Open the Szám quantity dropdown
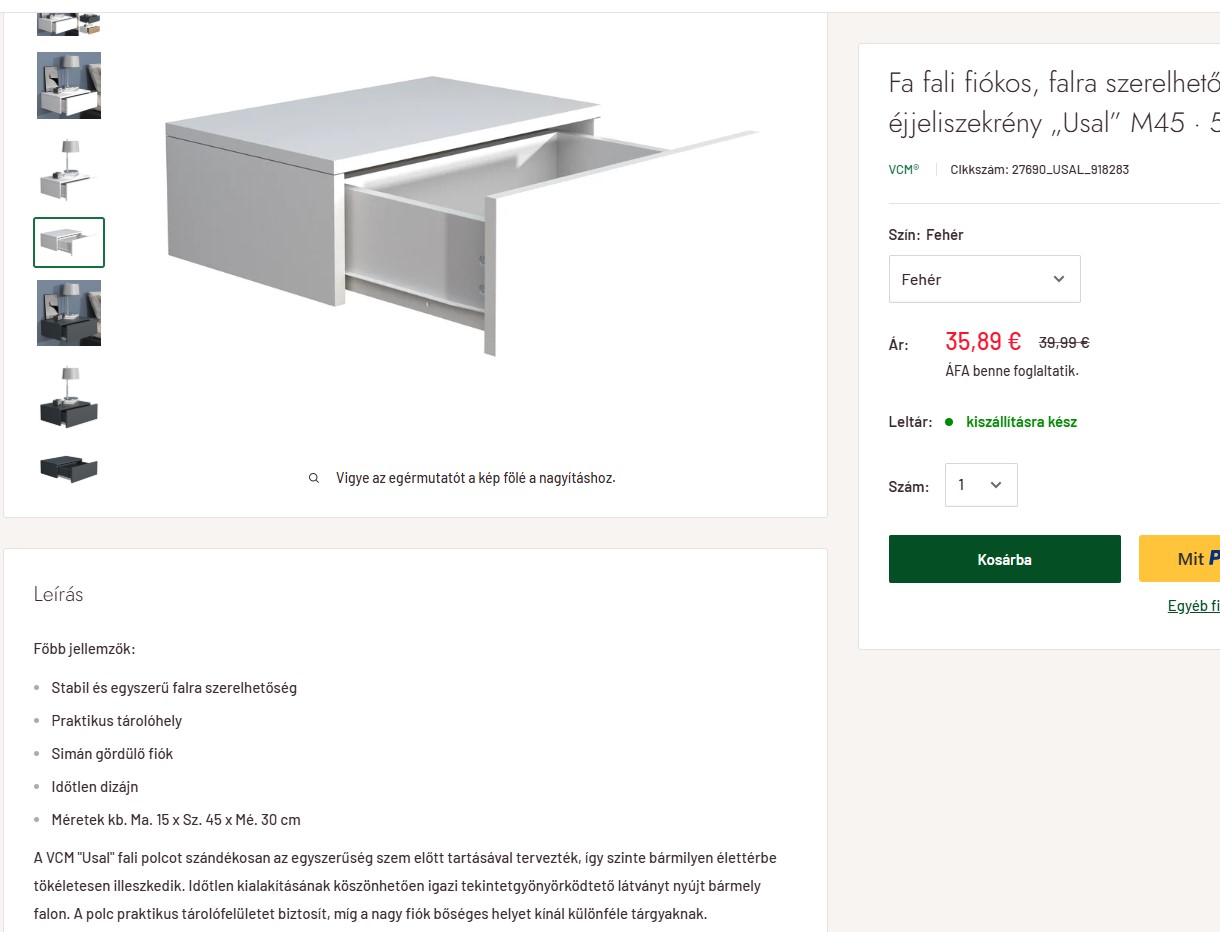This screenshot has width=1220, height=932. 980,485
